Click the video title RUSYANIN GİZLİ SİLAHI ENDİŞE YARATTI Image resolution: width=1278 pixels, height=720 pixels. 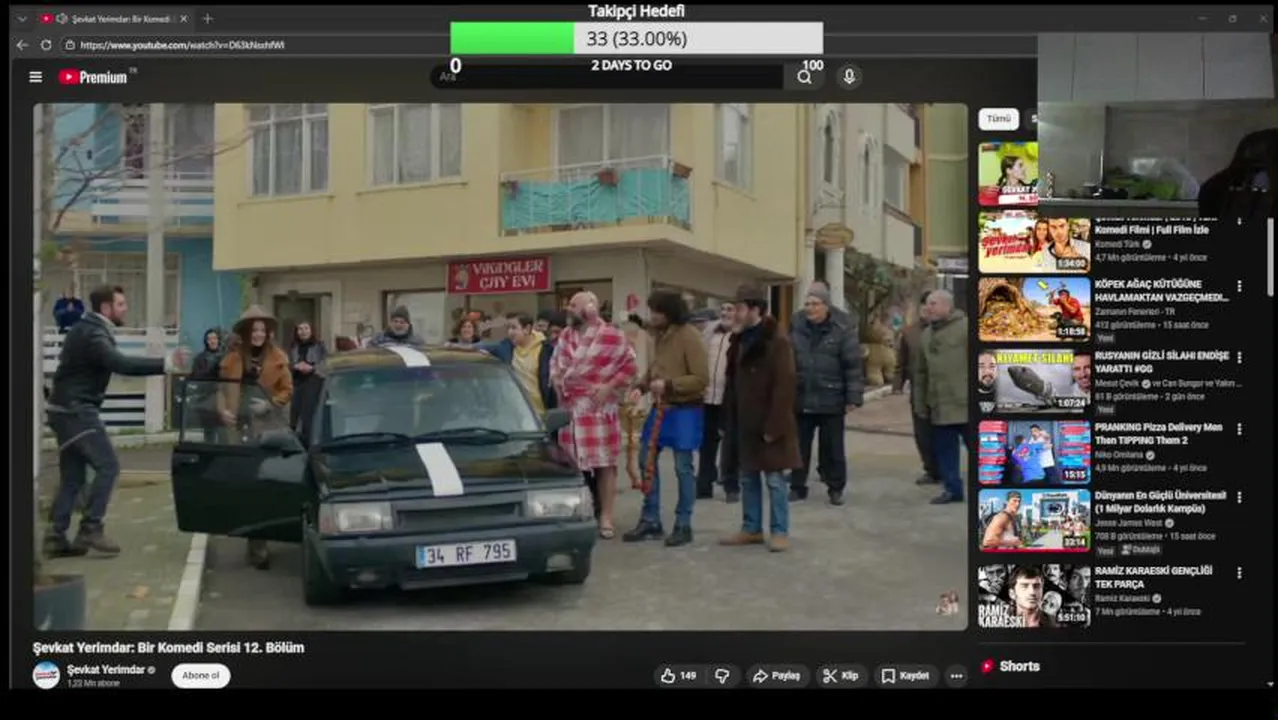[x=1161, y=362]
